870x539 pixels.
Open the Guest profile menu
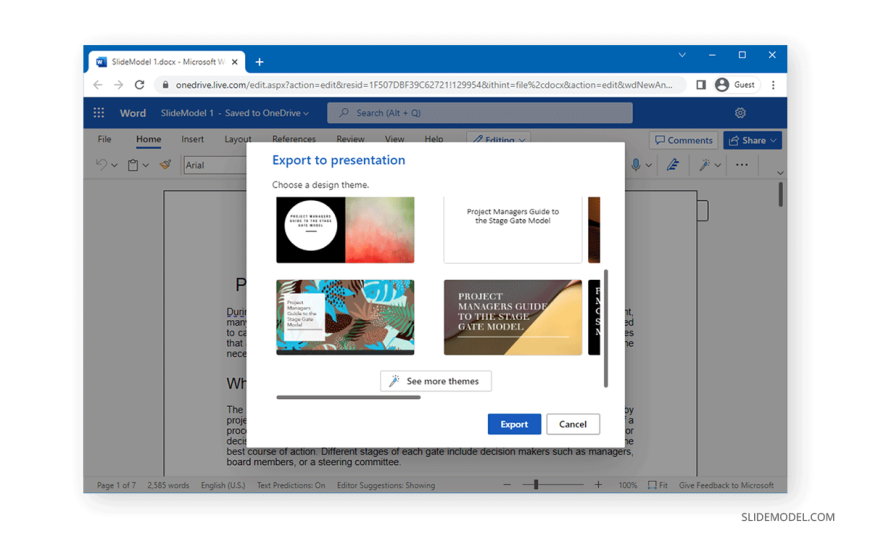pyautogui.click(x=737, y=85)
